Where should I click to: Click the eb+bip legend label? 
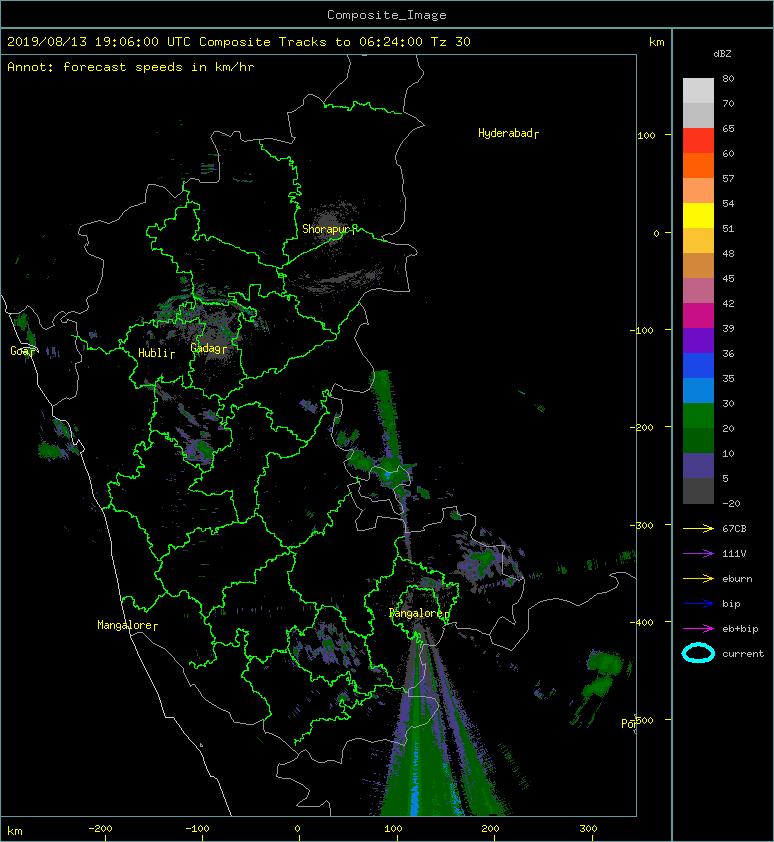pos(740,628)
